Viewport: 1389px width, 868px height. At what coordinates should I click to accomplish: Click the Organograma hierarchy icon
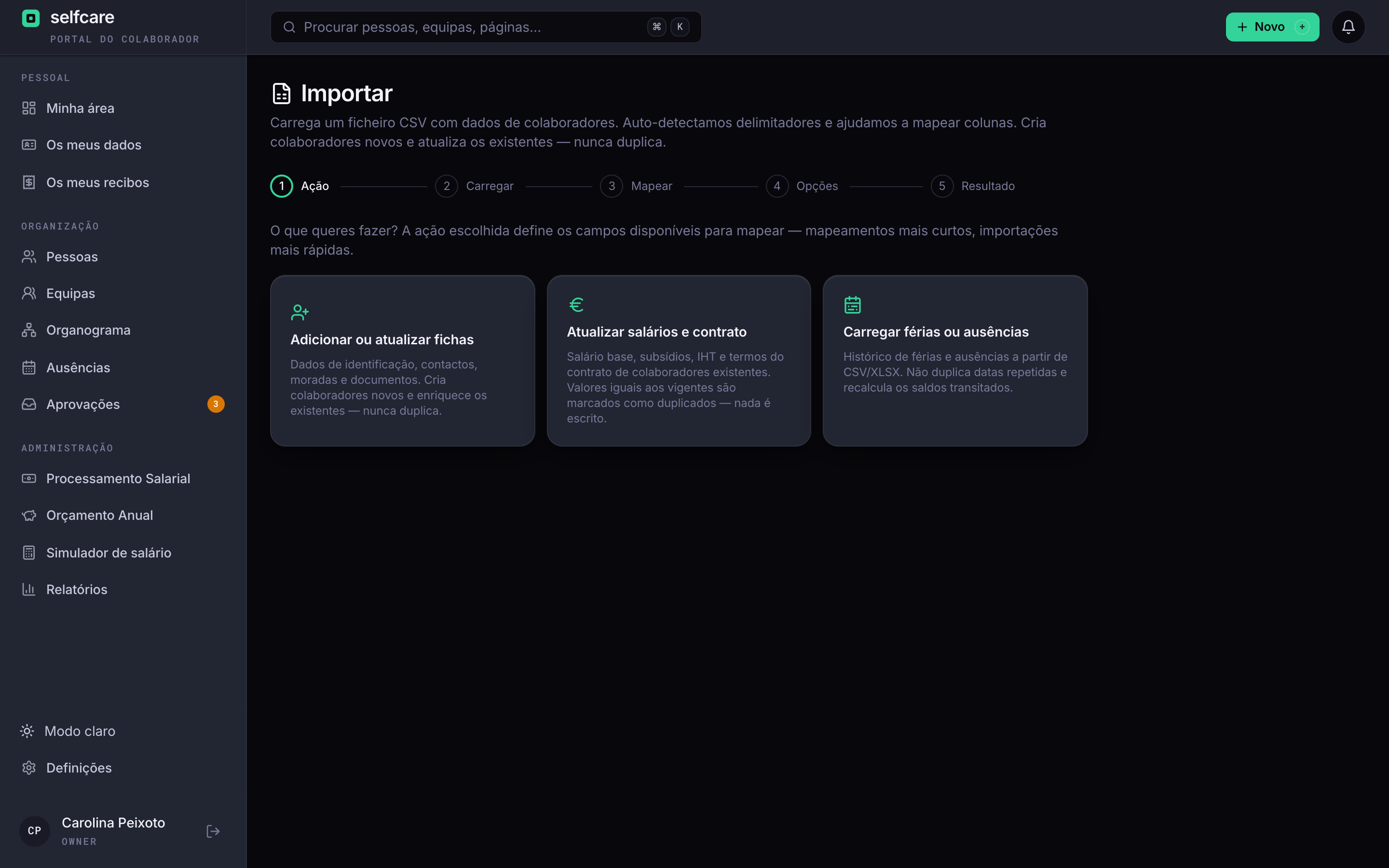click(29, 330)
